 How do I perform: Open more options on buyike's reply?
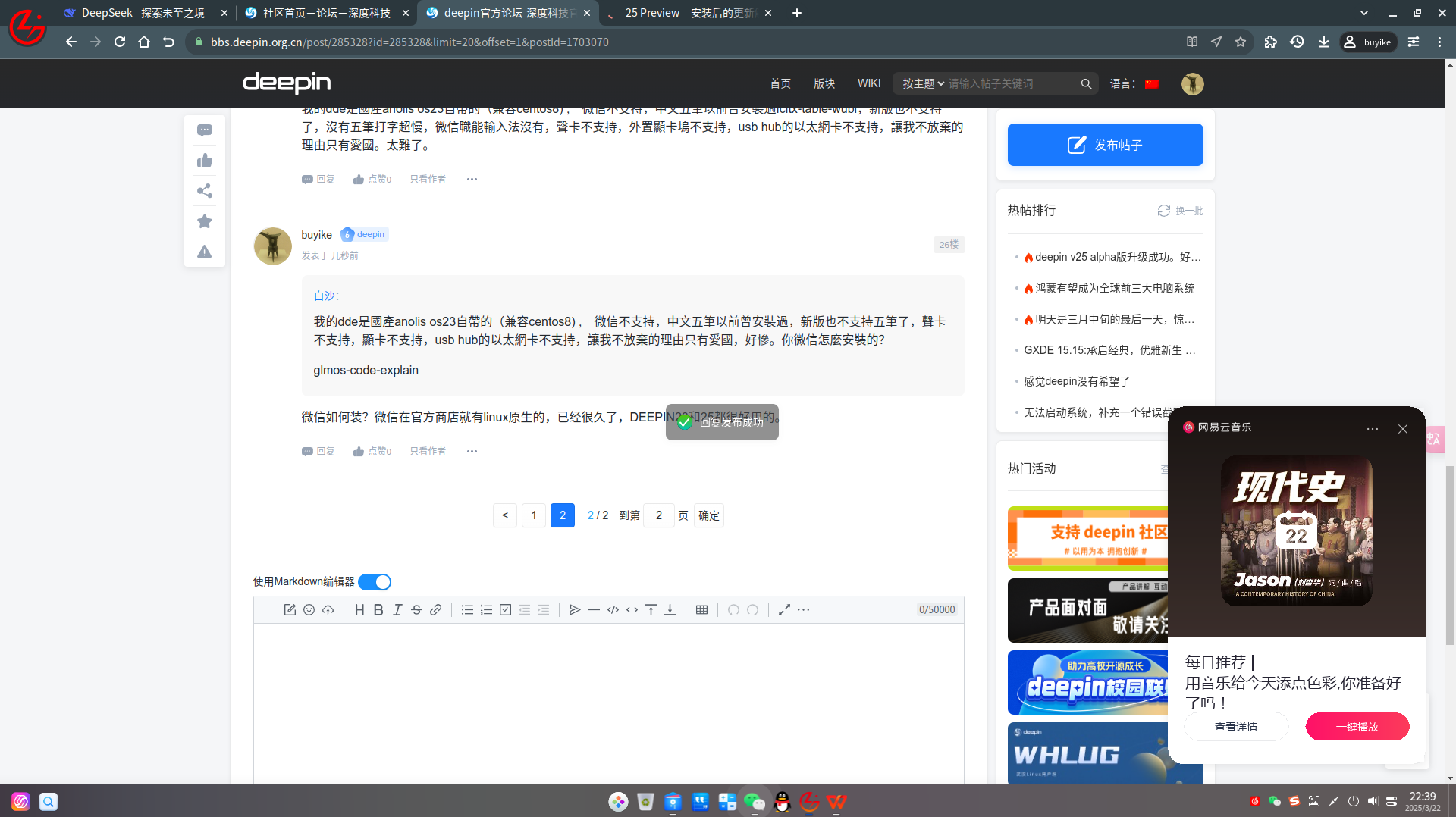(472, 452)
